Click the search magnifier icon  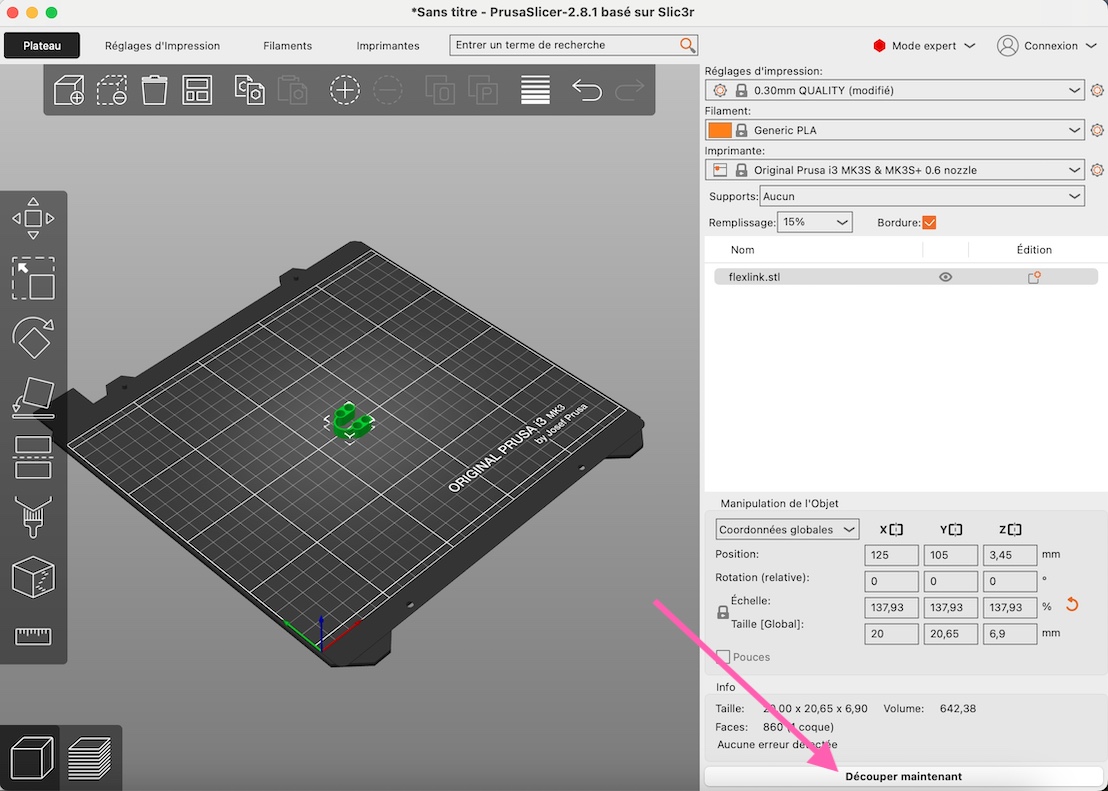tap(687, 45)
